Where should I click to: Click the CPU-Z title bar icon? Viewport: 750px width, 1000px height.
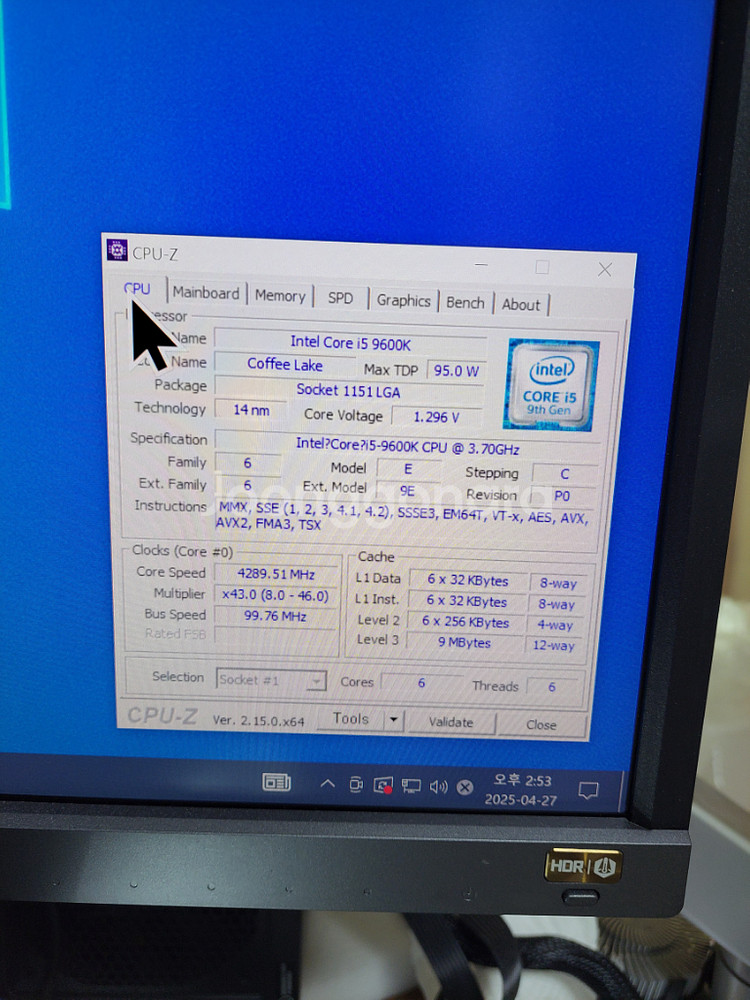(117, 250)
